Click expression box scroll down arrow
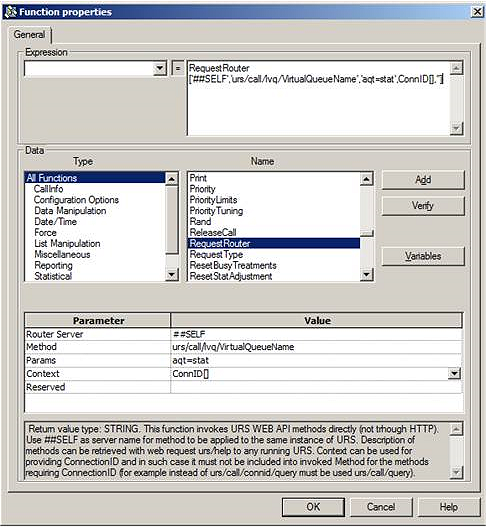The image size is (486, 527). coord(456,129)
